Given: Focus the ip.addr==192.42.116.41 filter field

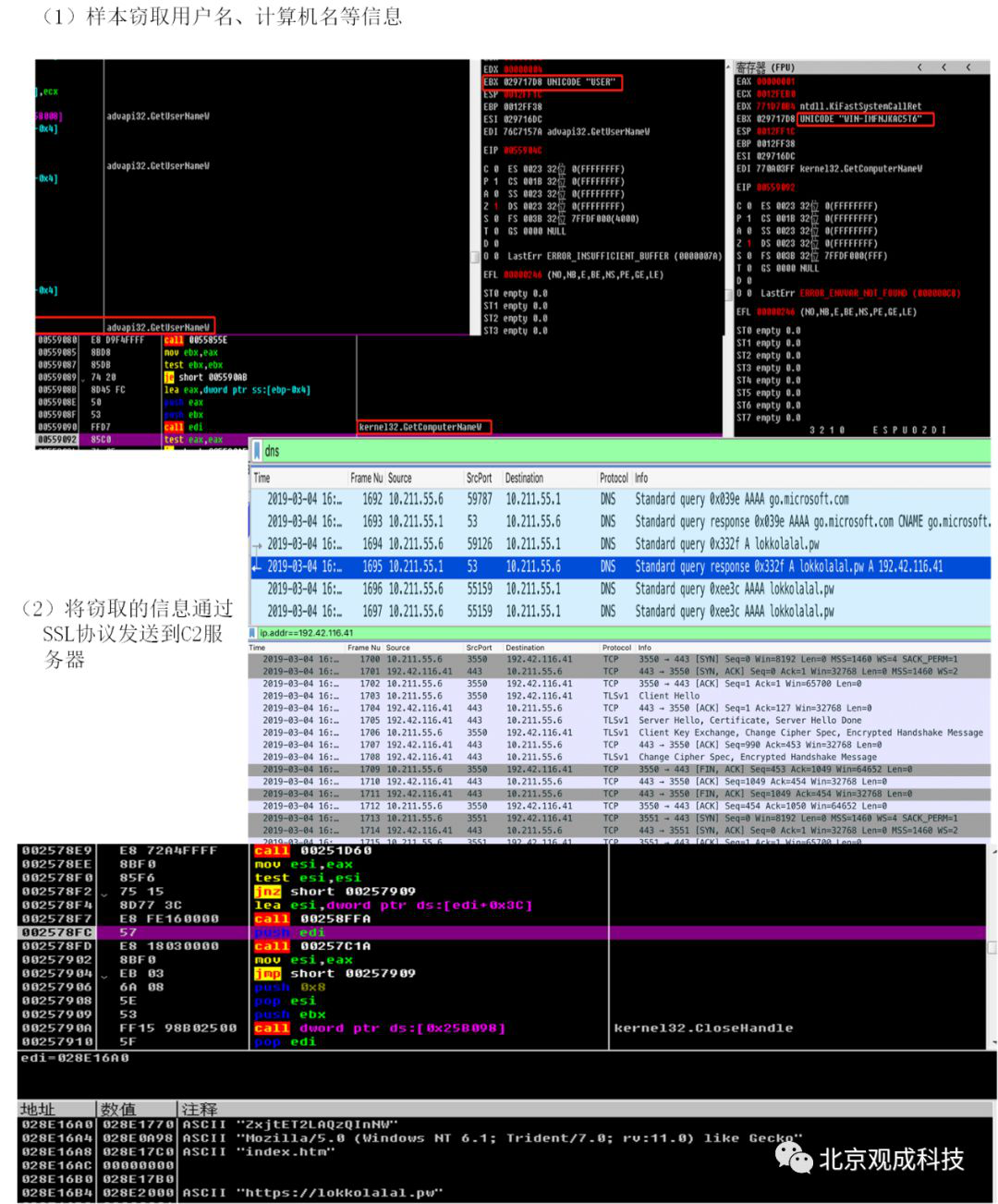Looking at the screenshot, I should coord(624,633).
